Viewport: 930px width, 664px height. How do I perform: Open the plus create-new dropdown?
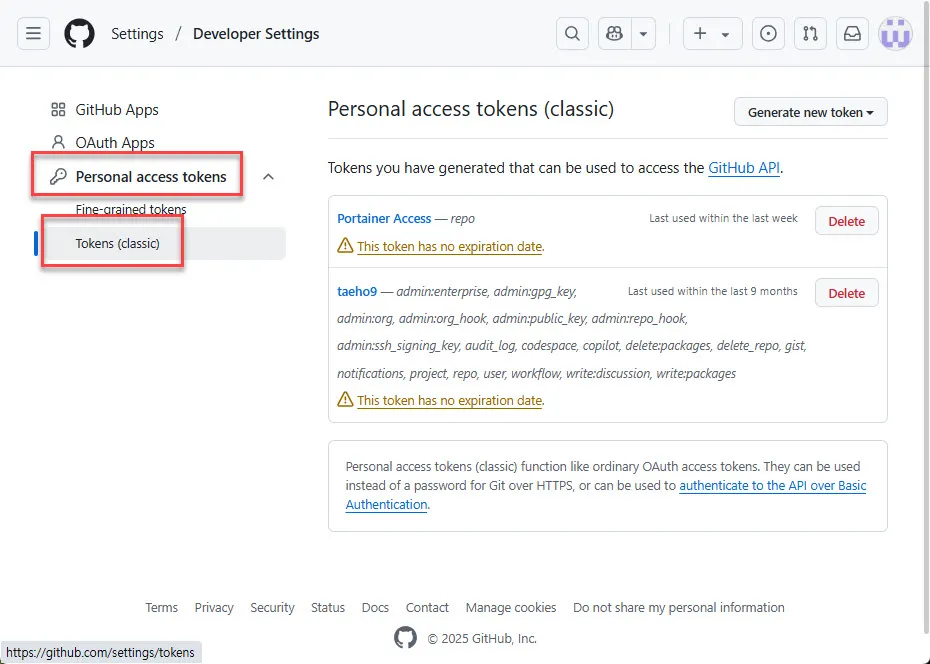(712, 33)
